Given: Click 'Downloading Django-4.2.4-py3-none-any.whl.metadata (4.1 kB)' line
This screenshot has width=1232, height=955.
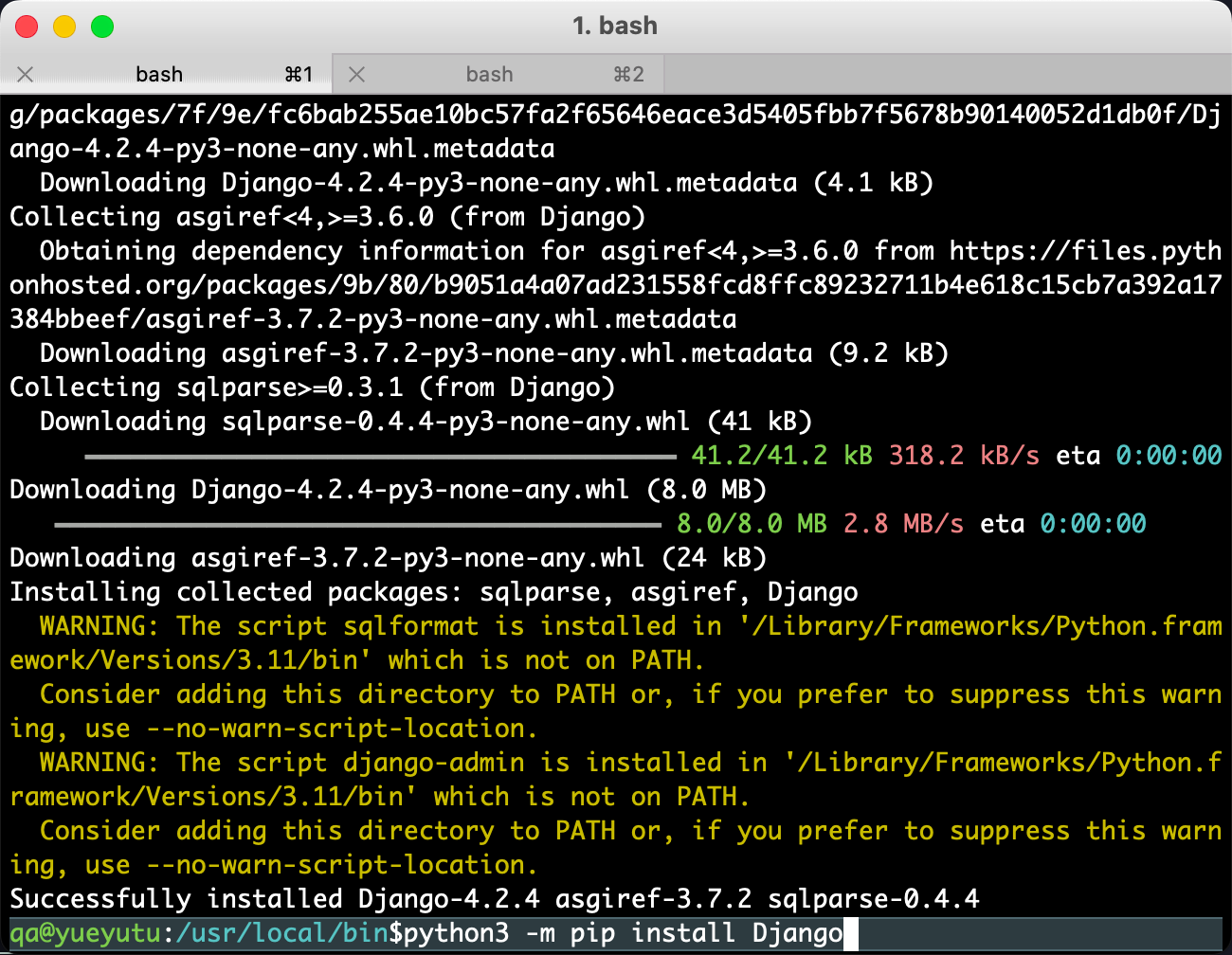Looking at the screenshot, I should click(487, 183).
